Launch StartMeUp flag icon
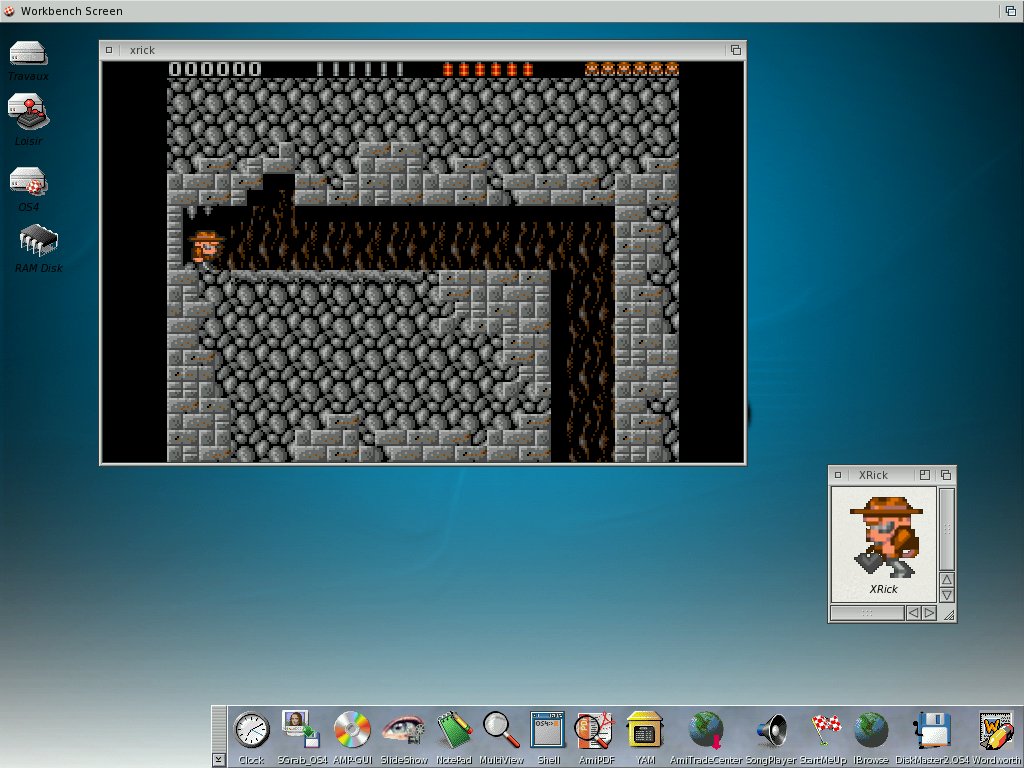Viewport: 1024px width, 768px height. 825,730
